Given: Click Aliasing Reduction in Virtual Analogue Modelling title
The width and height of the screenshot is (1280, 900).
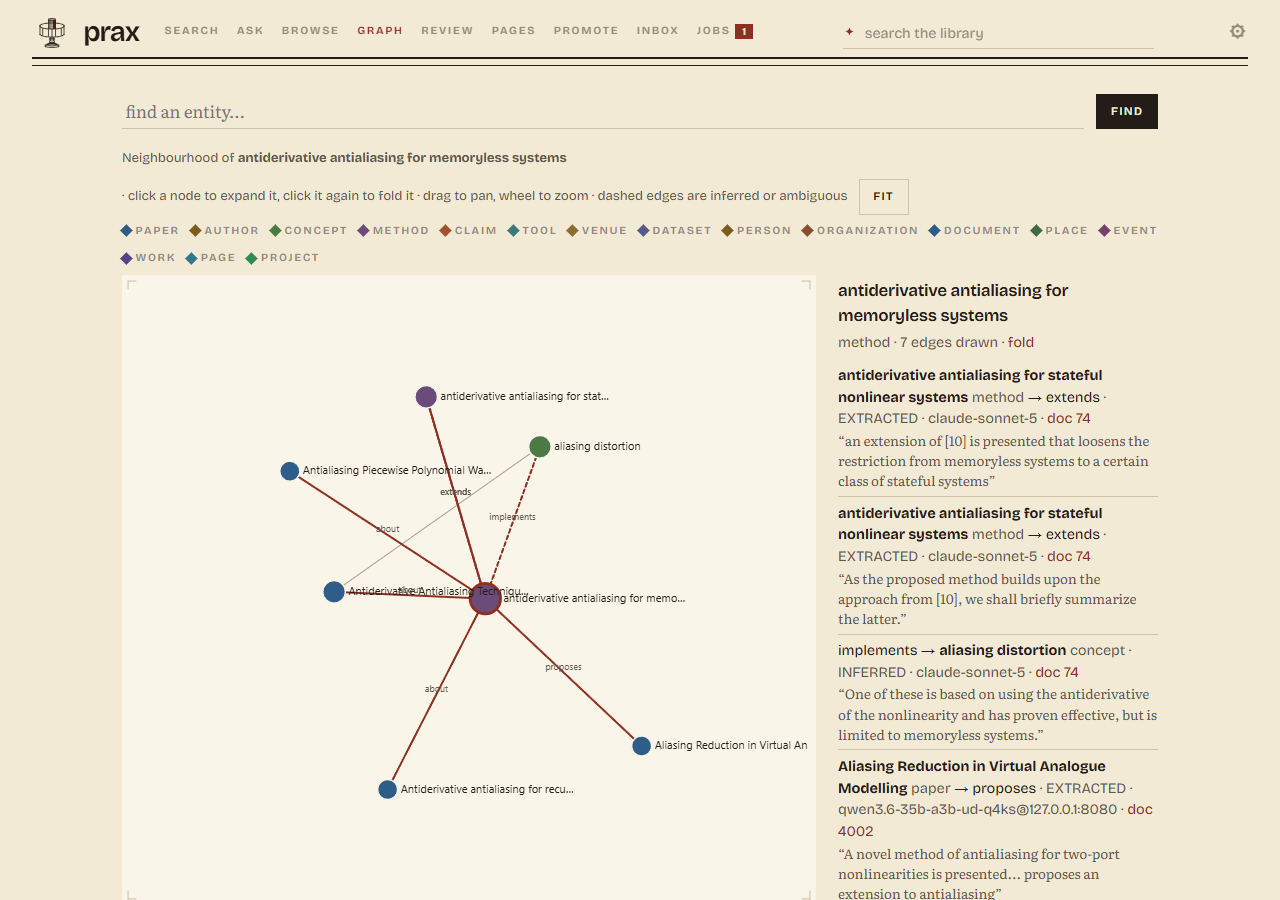Looking at the screenshot, I should 972,777.
